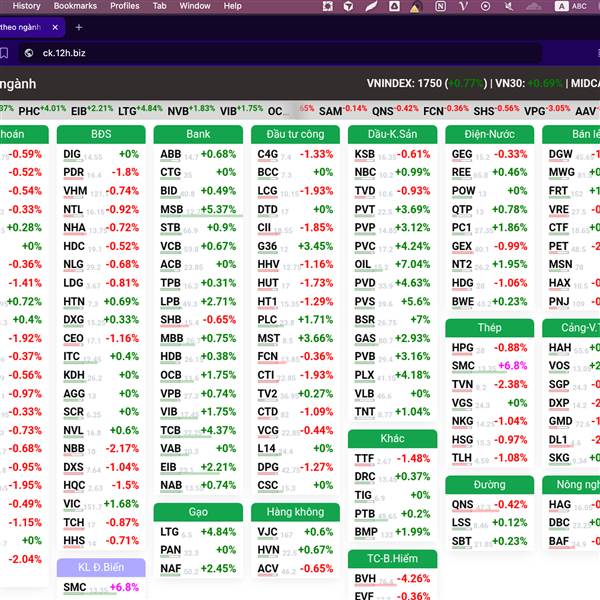
Task: Select the Bank sector header
Action: [198, 134]
